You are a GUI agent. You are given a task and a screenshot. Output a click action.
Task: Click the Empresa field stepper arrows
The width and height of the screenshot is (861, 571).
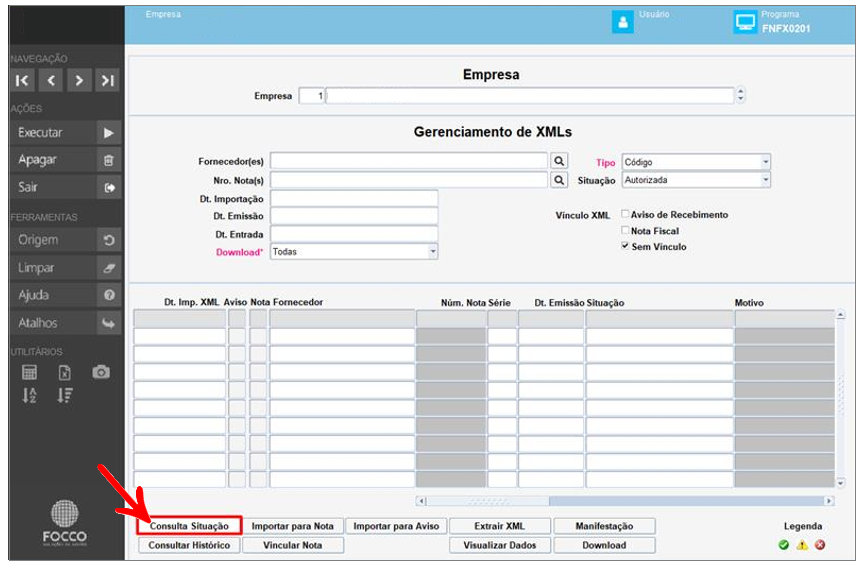pos(741,95)
